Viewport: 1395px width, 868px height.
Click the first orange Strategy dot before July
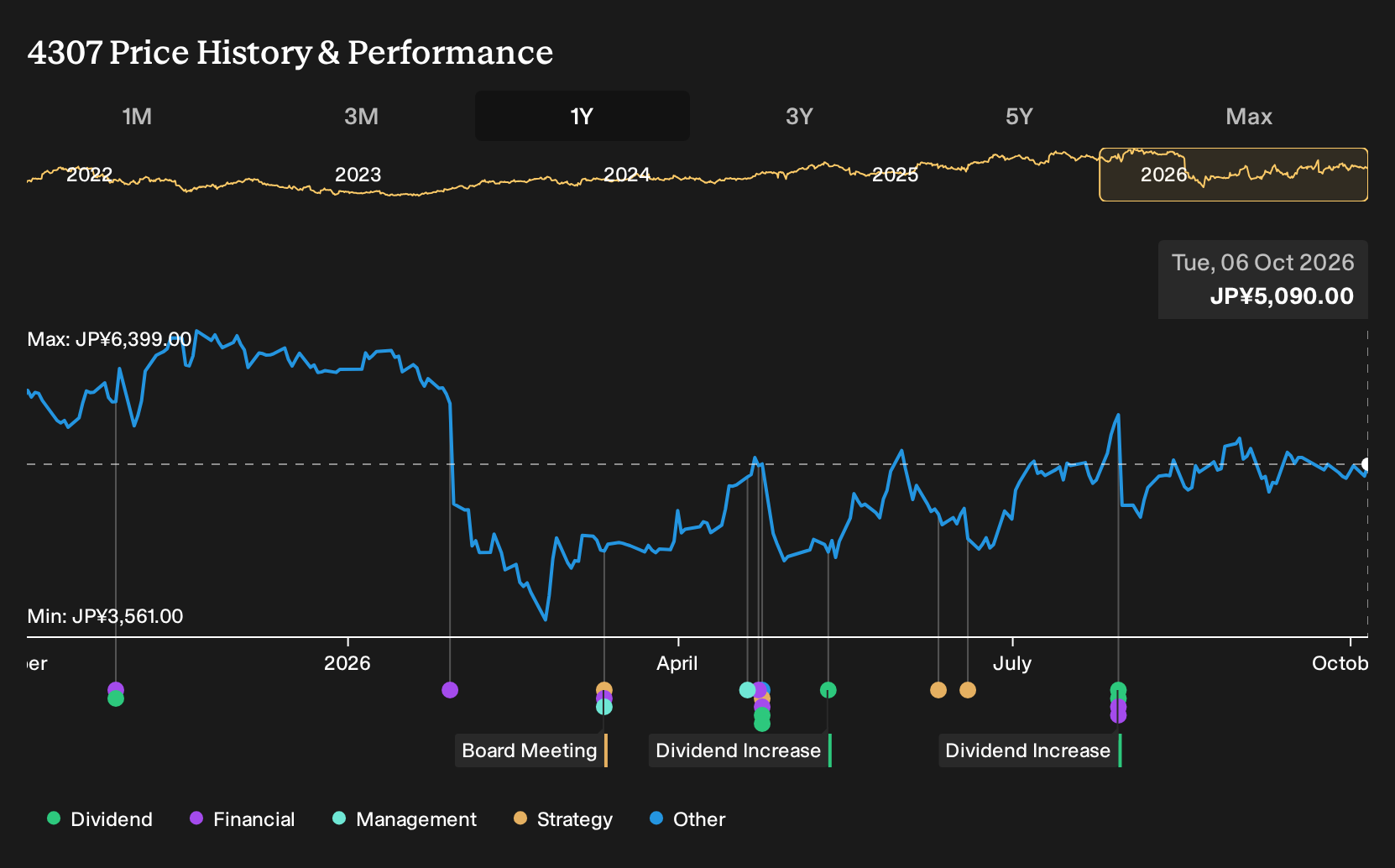(x=938, y=690)
